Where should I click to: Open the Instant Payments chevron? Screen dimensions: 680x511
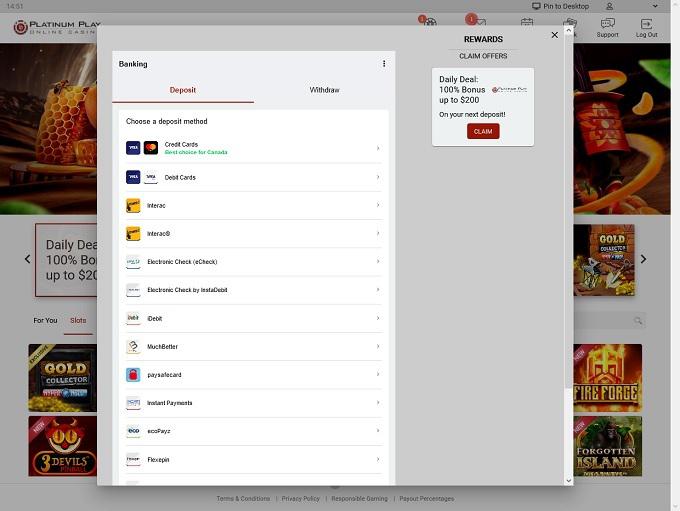(378, 403)
